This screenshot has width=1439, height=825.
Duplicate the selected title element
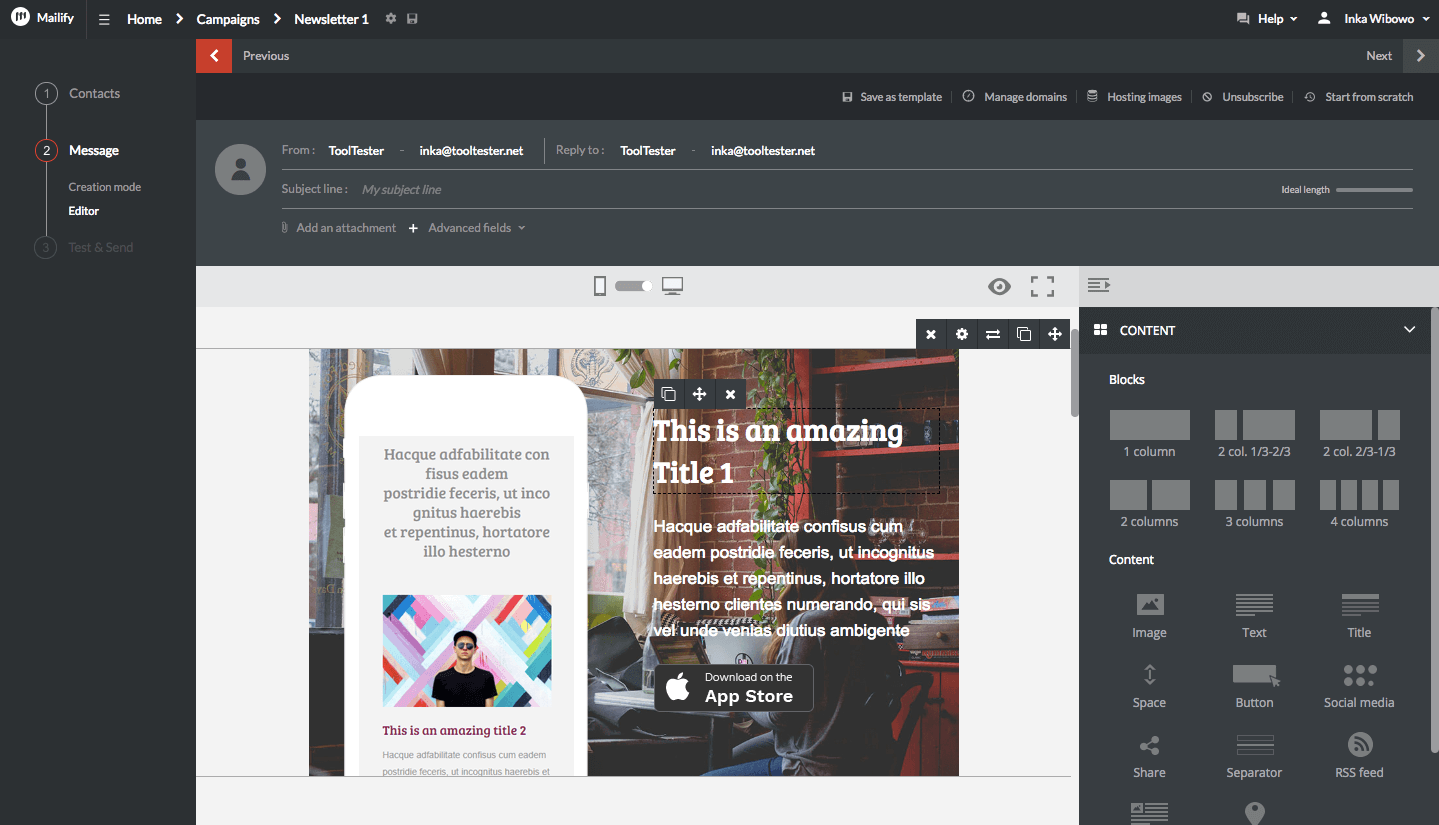pyautogui.click(x=668, y=394)
